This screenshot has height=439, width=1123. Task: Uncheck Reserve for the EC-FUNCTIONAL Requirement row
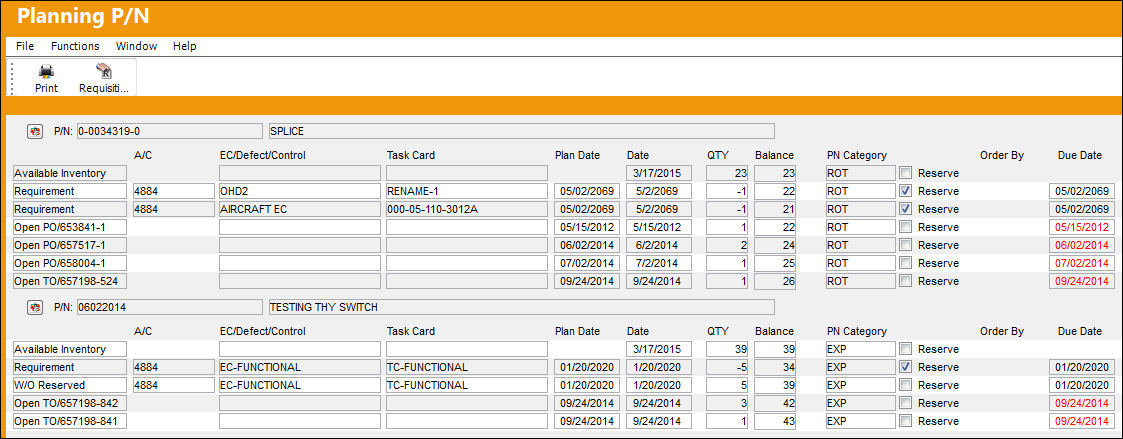click(906, 367)
